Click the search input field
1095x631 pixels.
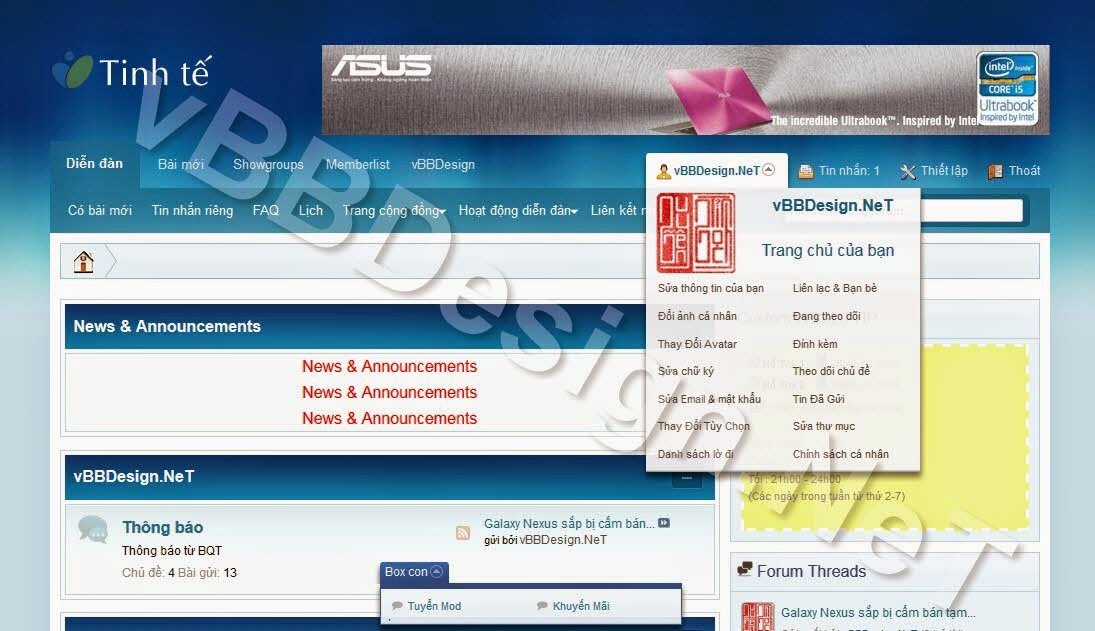[x=972, y=210]
